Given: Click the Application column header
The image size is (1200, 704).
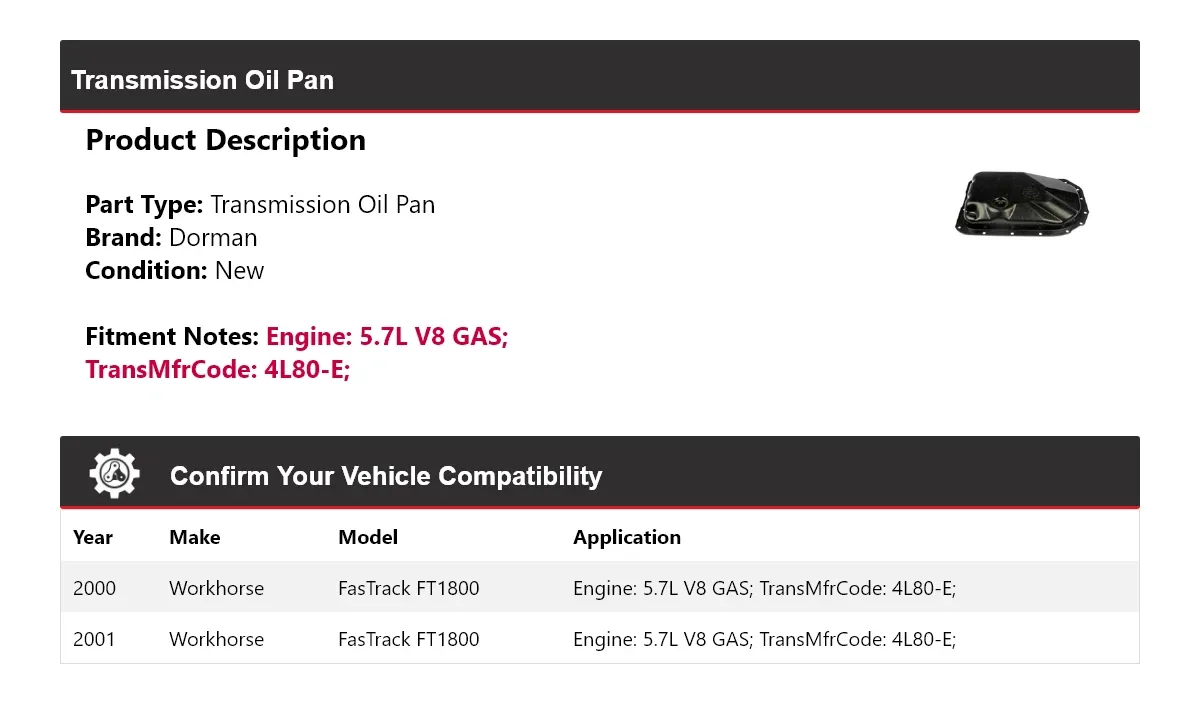Looking at the screenshot, I should 627,537.
